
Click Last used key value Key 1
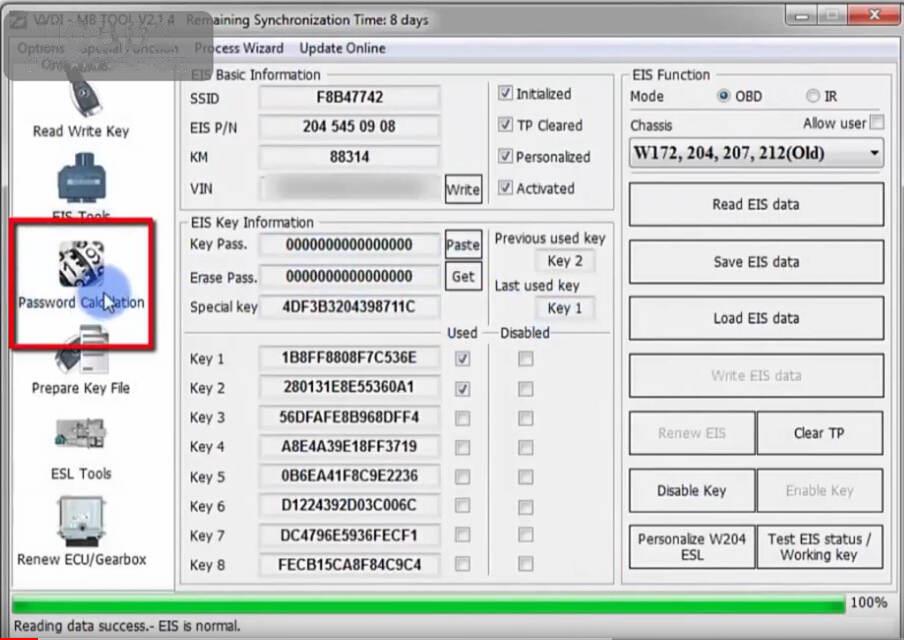(565, 308)
